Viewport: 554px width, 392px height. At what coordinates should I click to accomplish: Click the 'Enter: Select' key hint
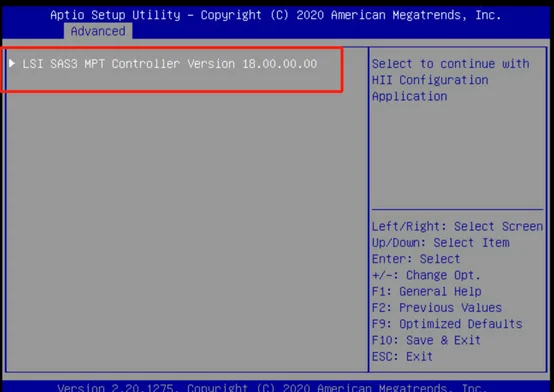[x=416, y=259]
